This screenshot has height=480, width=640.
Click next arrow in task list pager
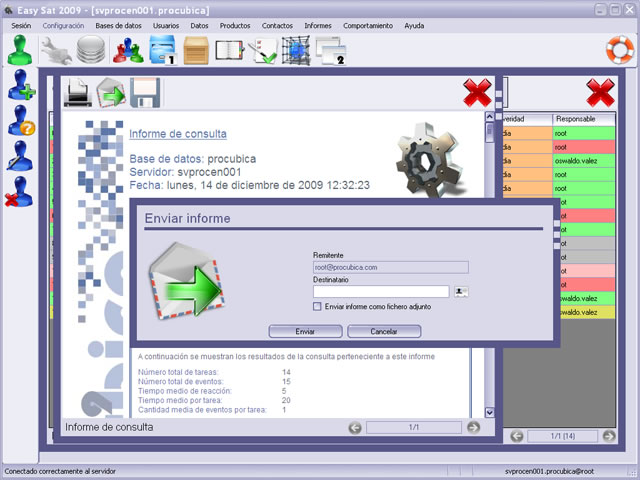pyautogui.click(x=609, y=436)
